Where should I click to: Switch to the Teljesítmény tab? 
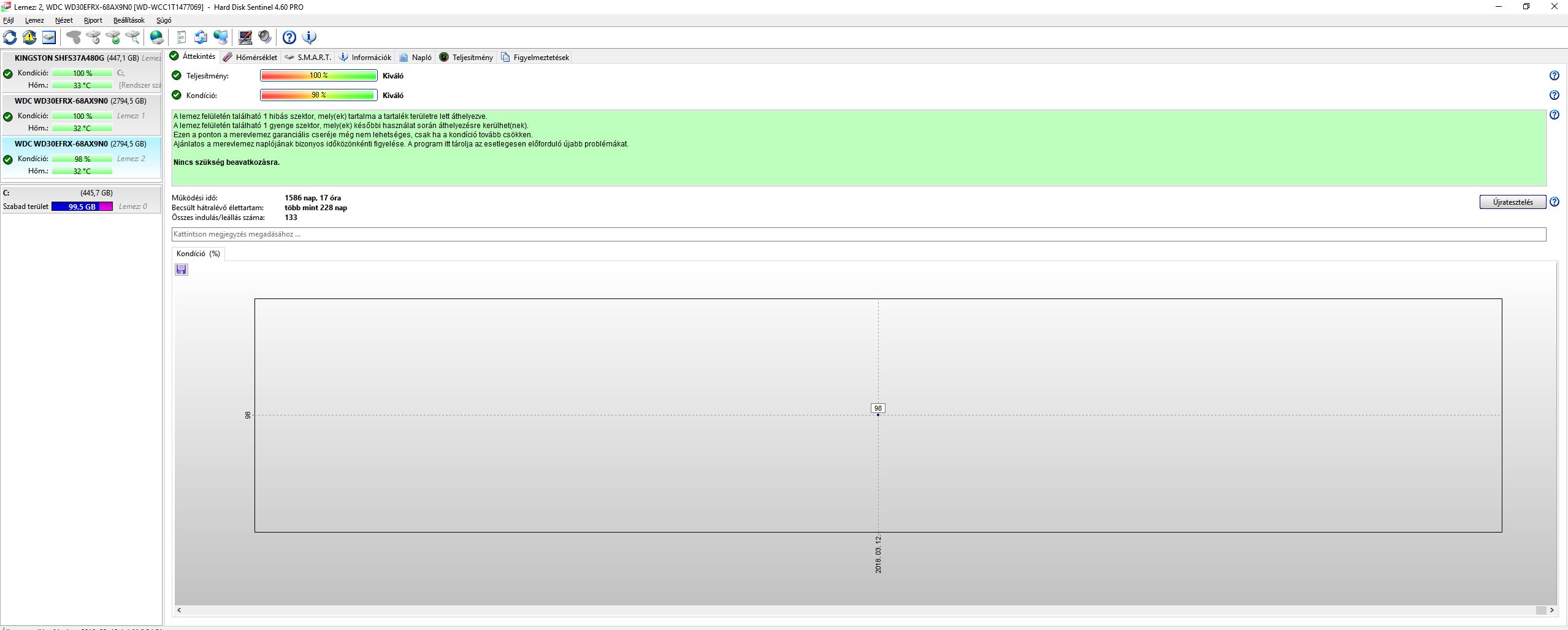tap(466, 57)
